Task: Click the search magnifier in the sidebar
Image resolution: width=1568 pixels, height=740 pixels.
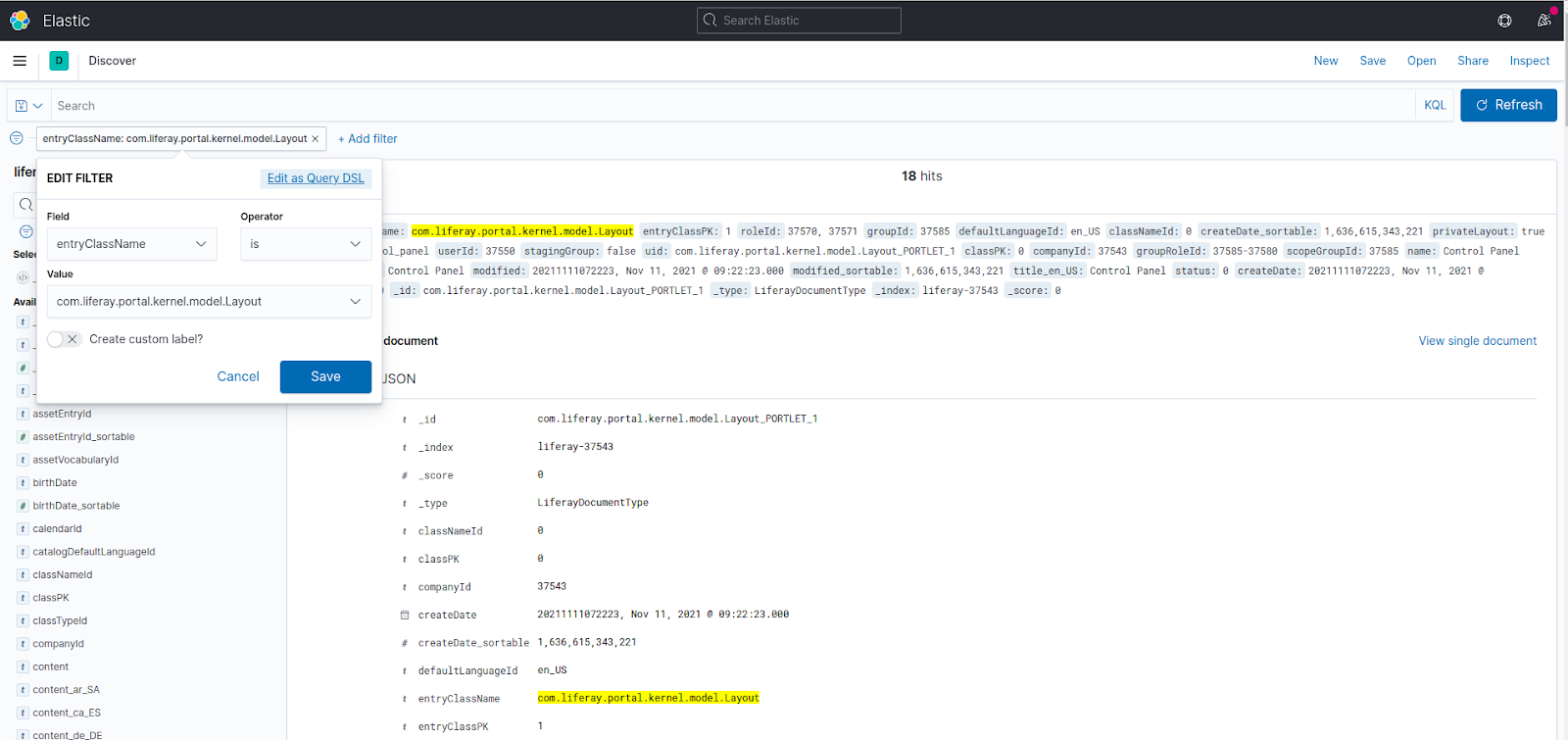Action: point(25,204)
